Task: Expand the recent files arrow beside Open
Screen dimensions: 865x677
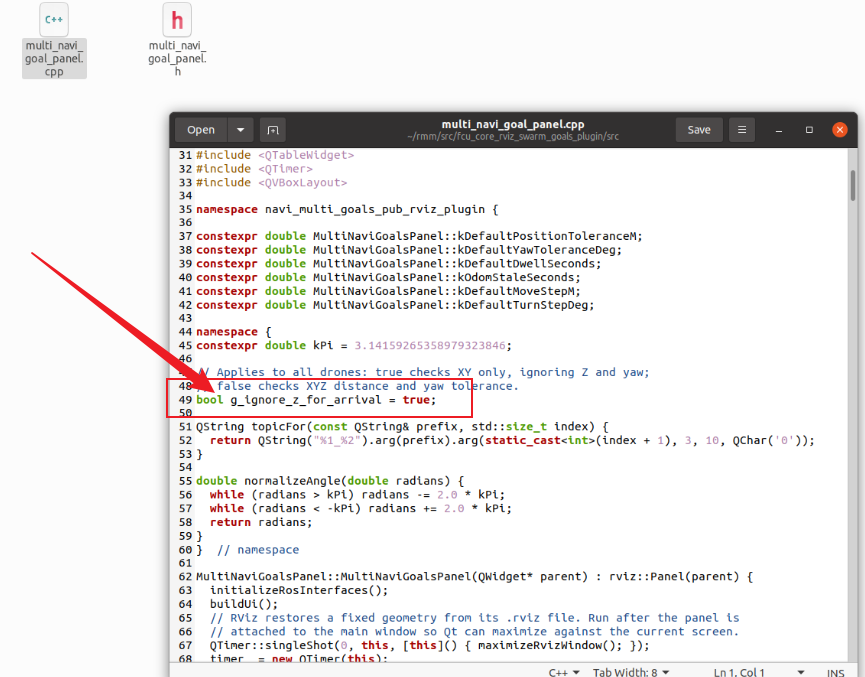Action: [241, 130]
